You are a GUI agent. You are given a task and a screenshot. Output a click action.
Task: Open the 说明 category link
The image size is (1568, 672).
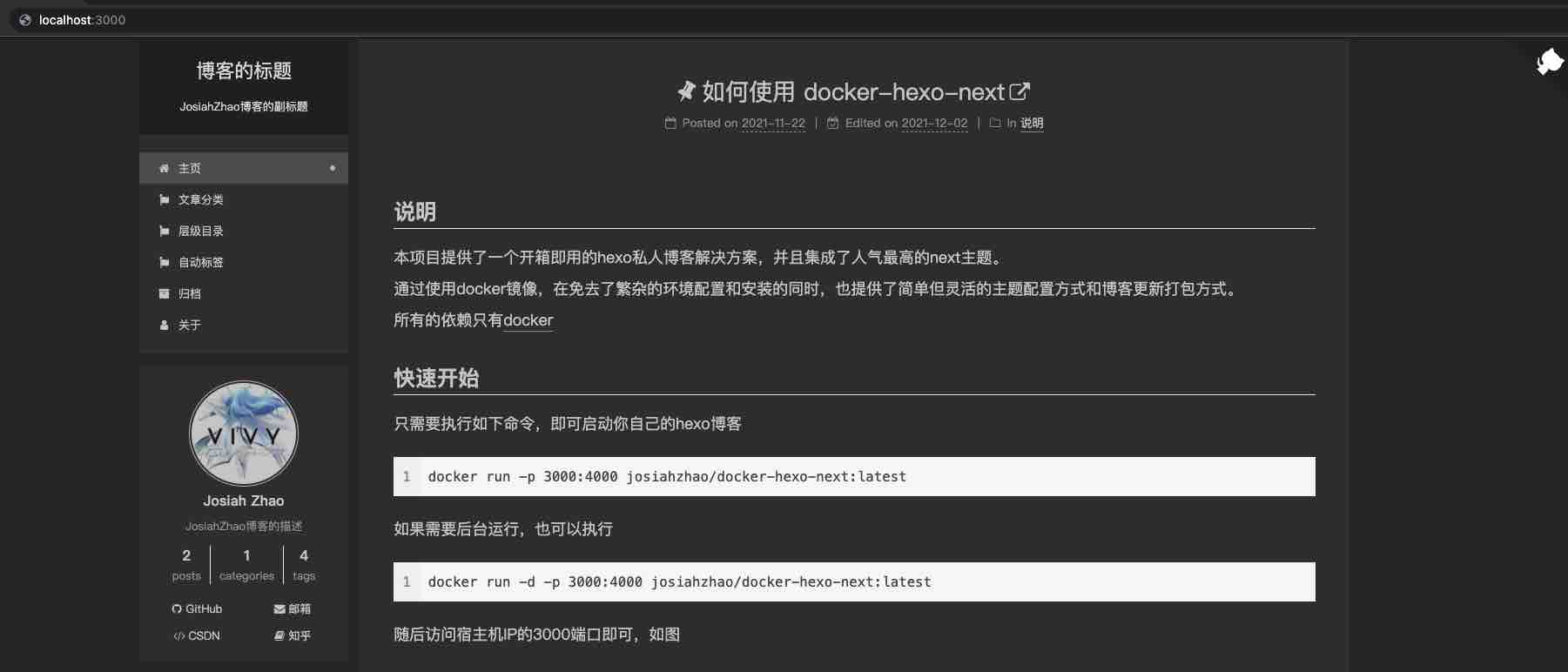click(1032, 123)
